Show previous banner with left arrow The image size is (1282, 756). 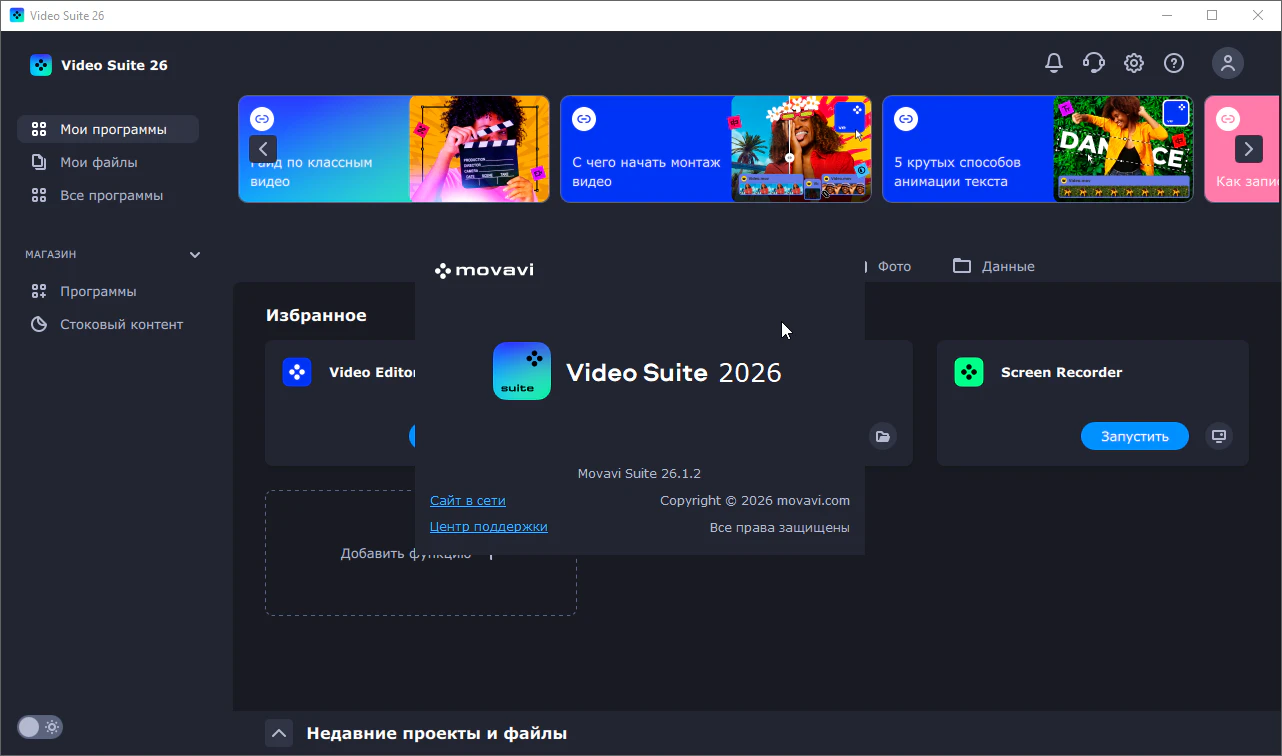coord(263,149)
